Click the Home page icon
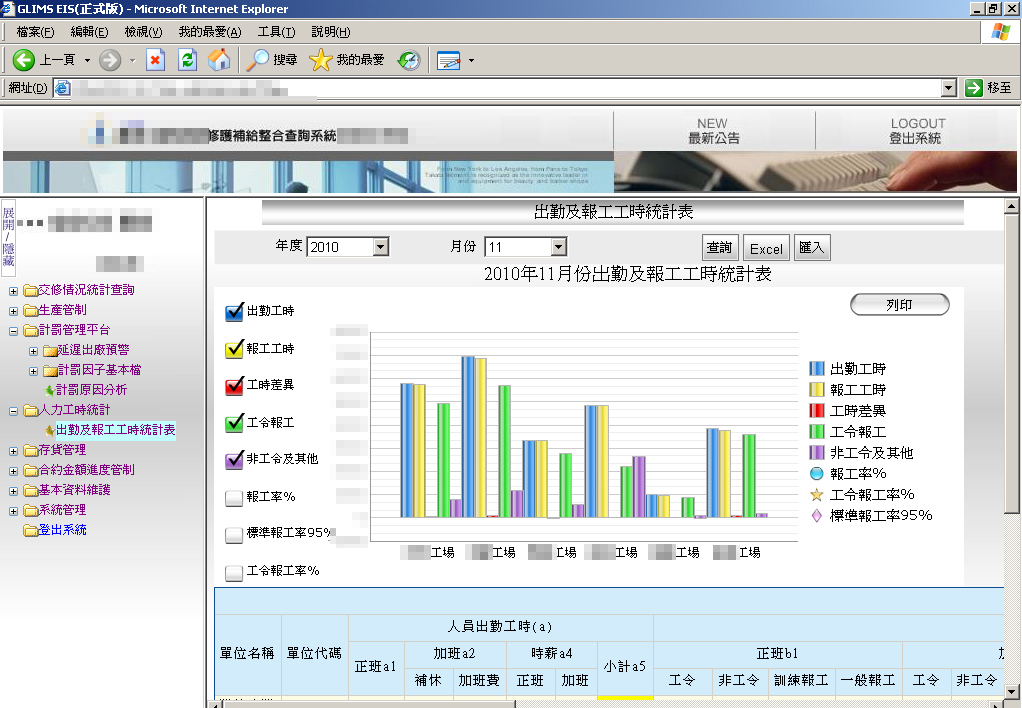 pos(219,60)
